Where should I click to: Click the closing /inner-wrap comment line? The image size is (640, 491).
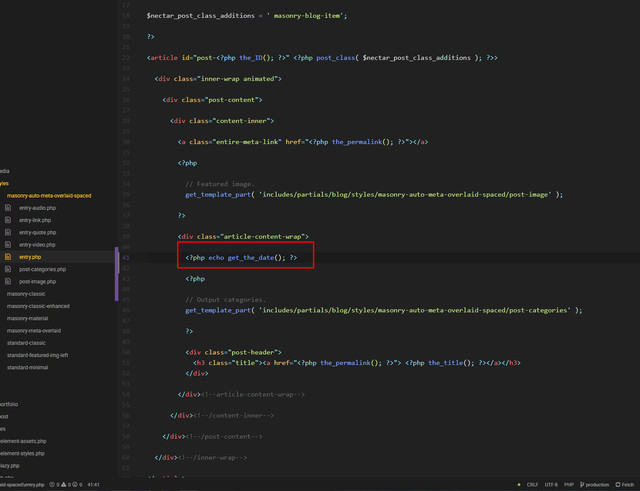tap(201, 458)
